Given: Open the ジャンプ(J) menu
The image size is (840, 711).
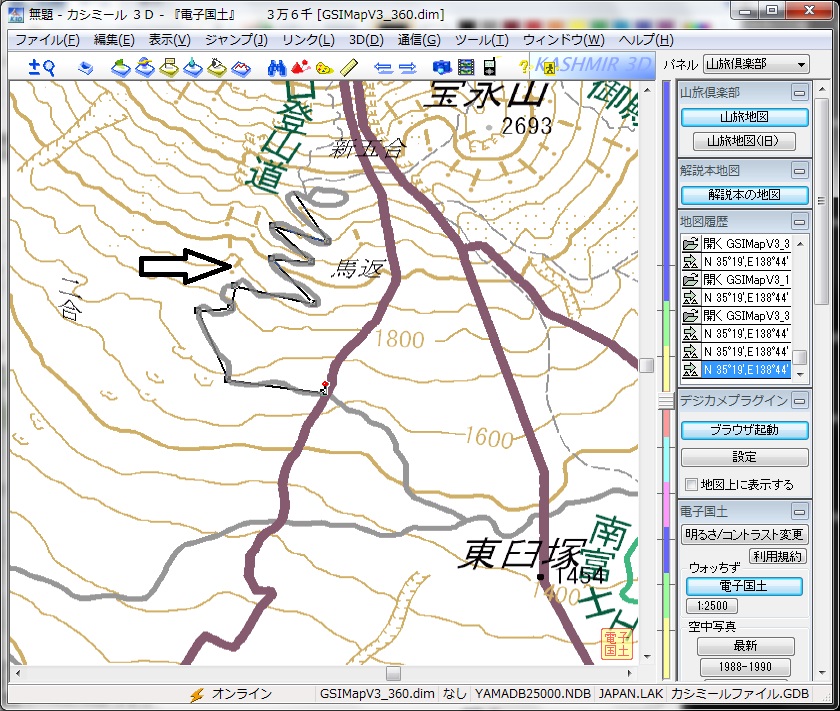Looking at the screenshot, I should (x=236, y=40).
